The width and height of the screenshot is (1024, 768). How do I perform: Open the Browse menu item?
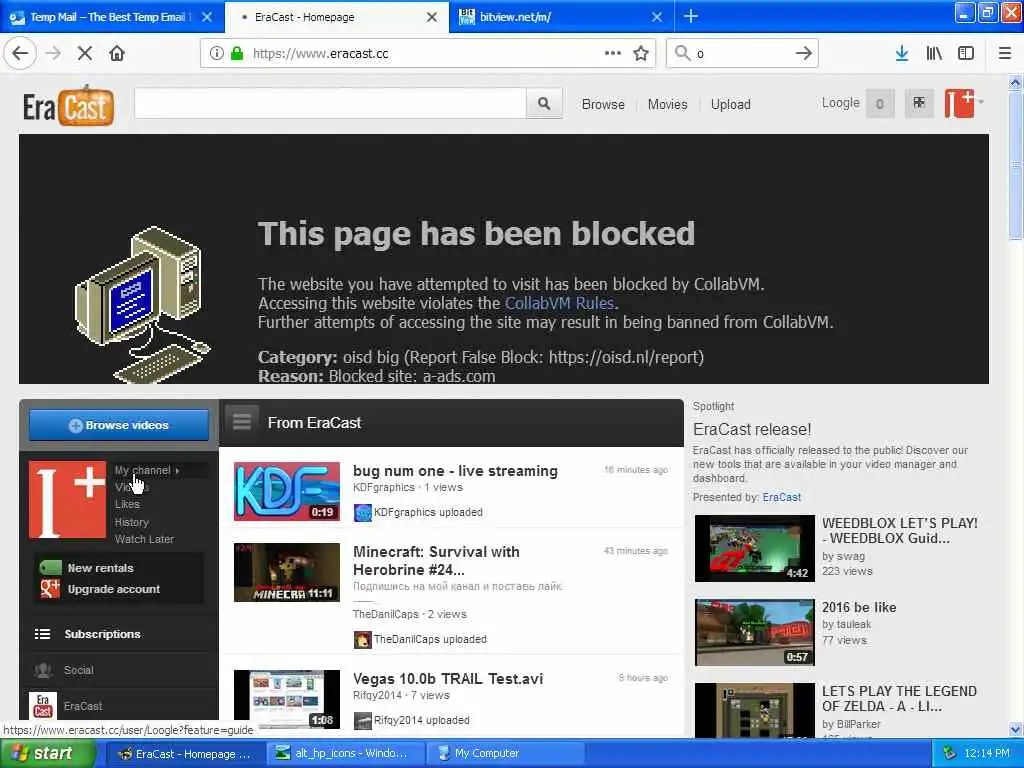pyautogui.click(x=603, y=104)
